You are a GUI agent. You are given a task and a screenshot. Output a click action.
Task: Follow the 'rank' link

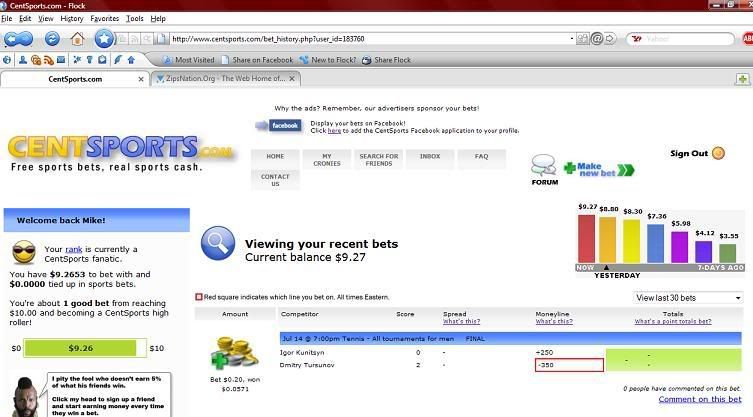click(73, 249)
